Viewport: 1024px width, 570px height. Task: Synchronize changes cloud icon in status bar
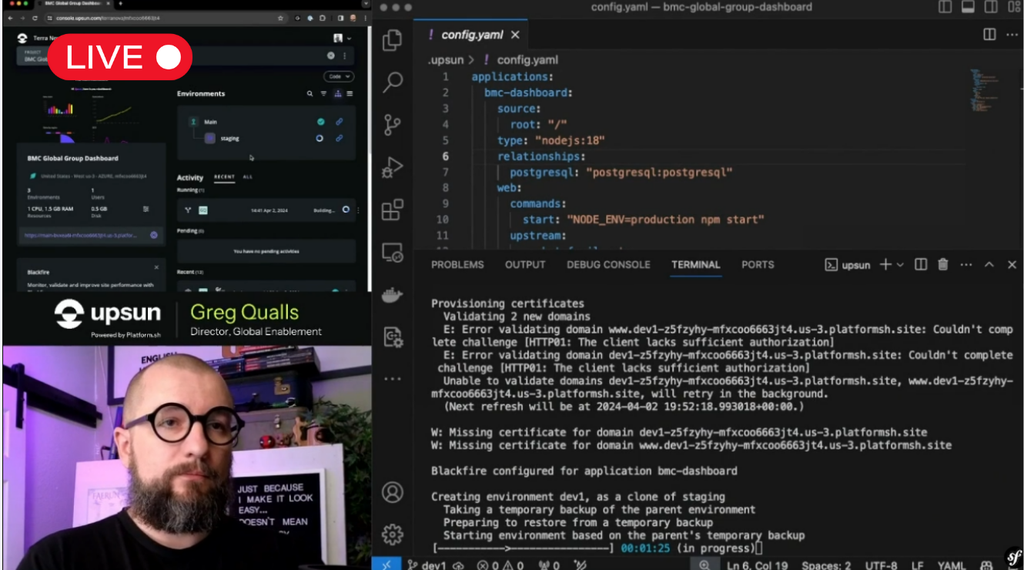click(x=458, y=565)
